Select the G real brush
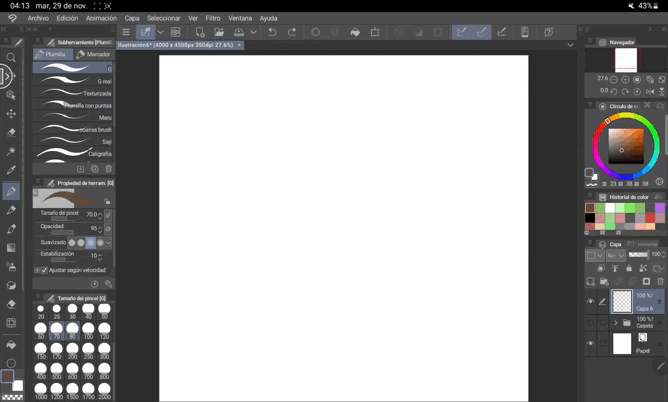The width and height of the screenshot is (668, 402). (73, 81)
